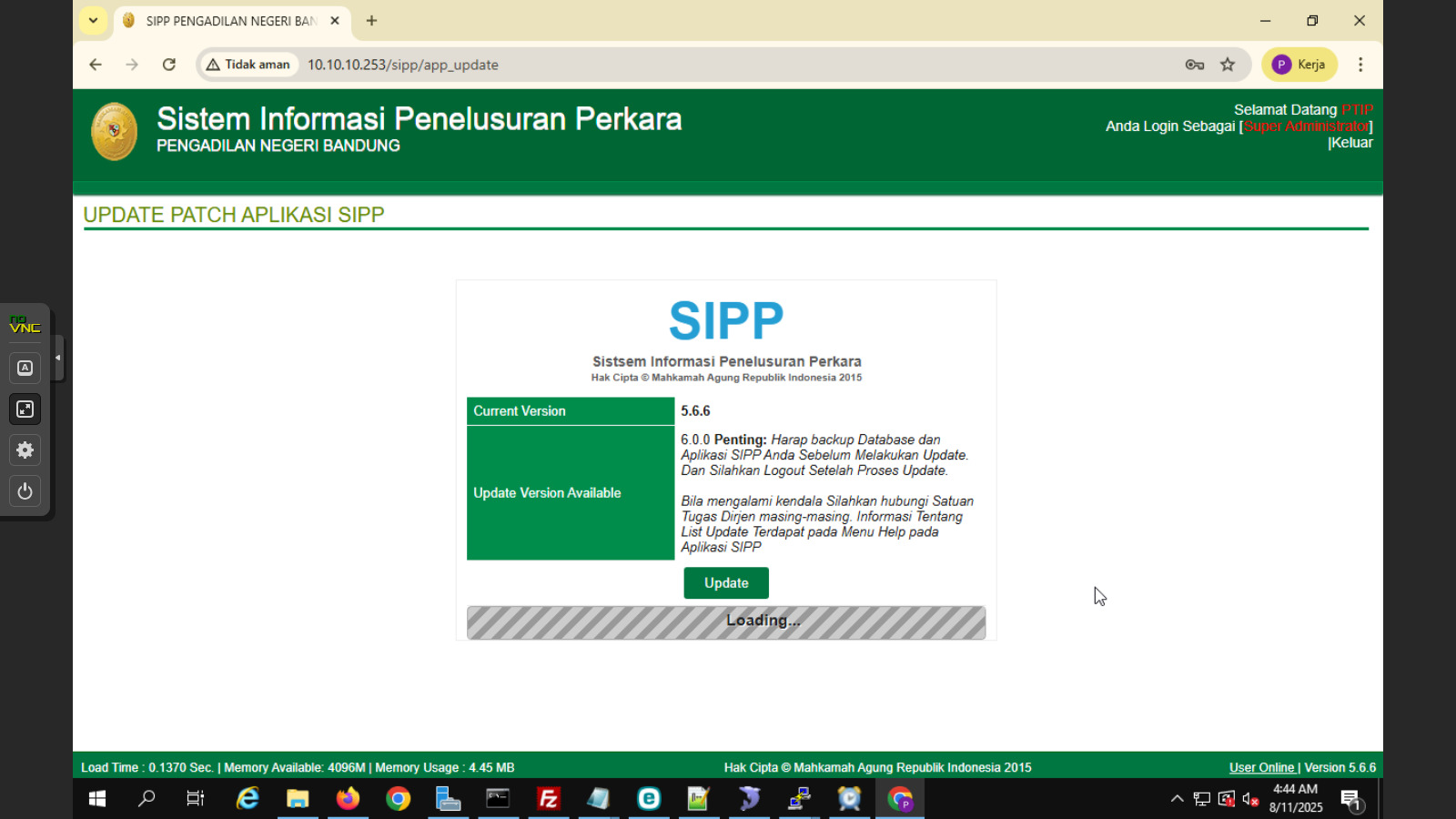This screenshot has width=1456, height=819.
Task: Open a new browser tab
Action: tap(371, 20)
